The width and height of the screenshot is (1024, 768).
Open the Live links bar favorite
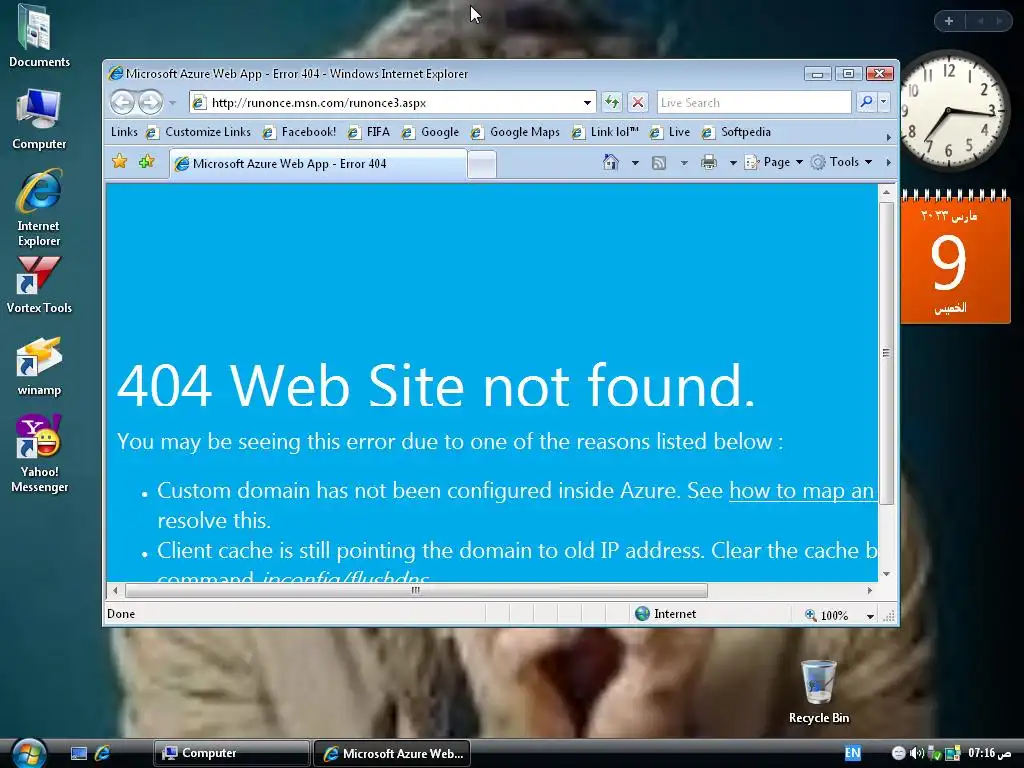coord(669,132)
